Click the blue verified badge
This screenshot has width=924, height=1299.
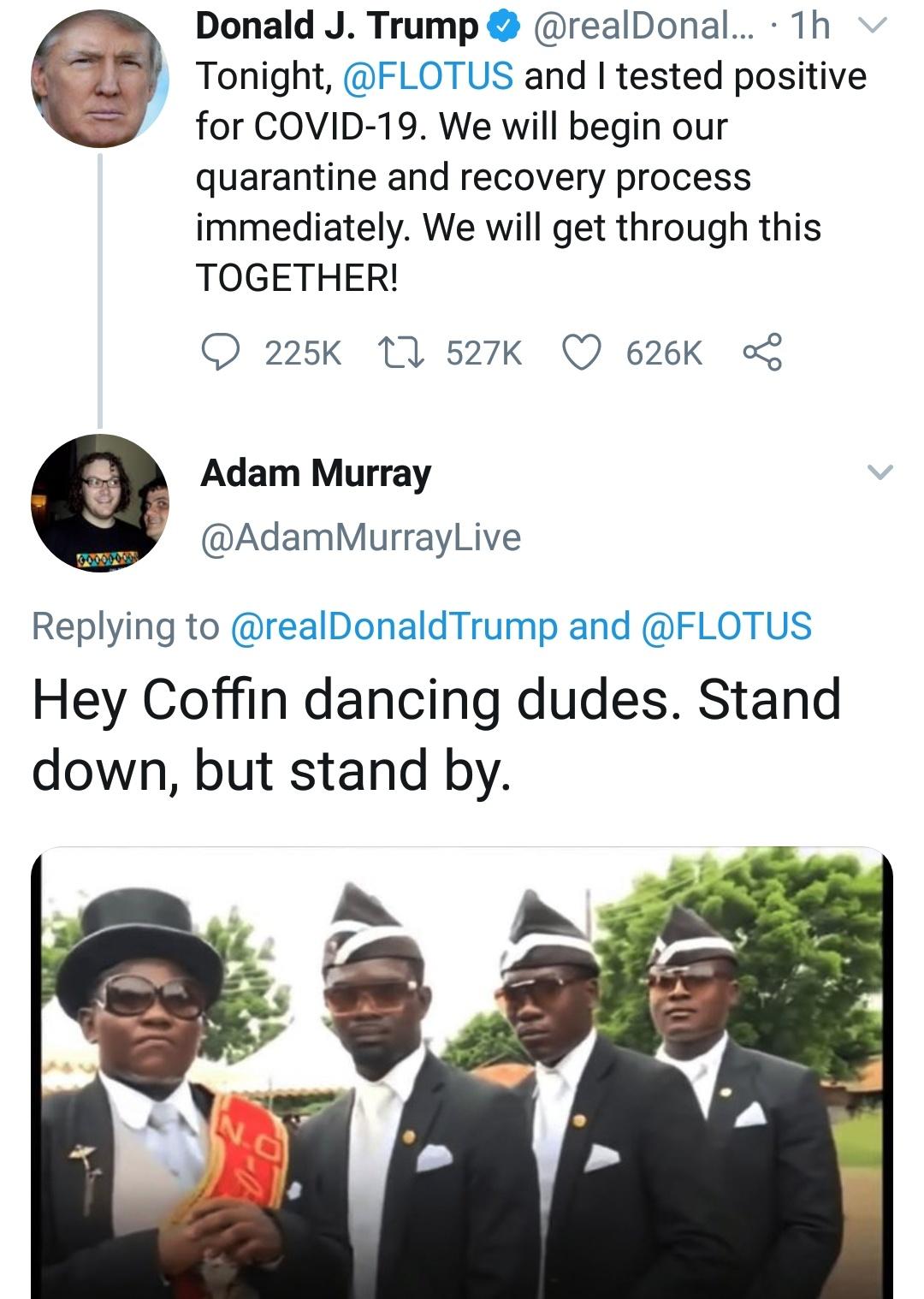[x=502, y=28]
